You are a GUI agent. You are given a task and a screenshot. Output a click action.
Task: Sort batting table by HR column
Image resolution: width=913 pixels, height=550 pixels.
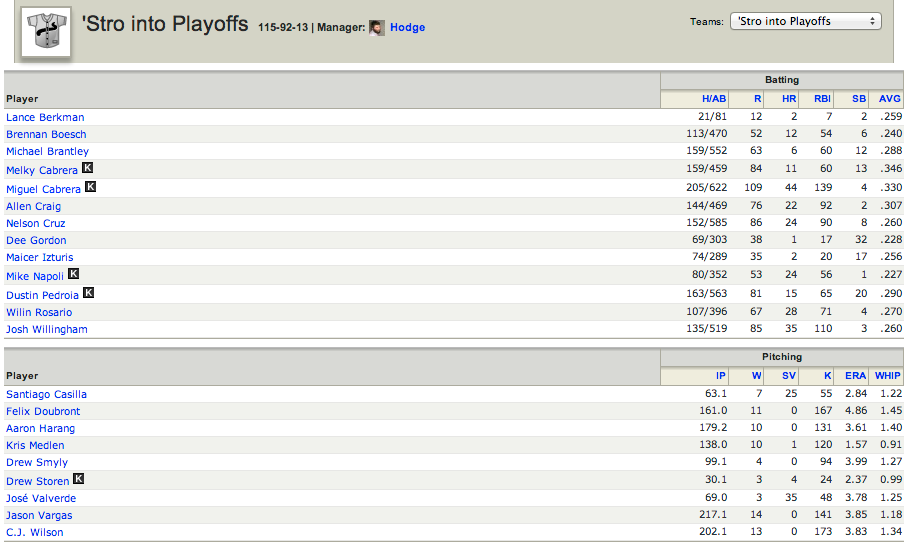point(789,99)
